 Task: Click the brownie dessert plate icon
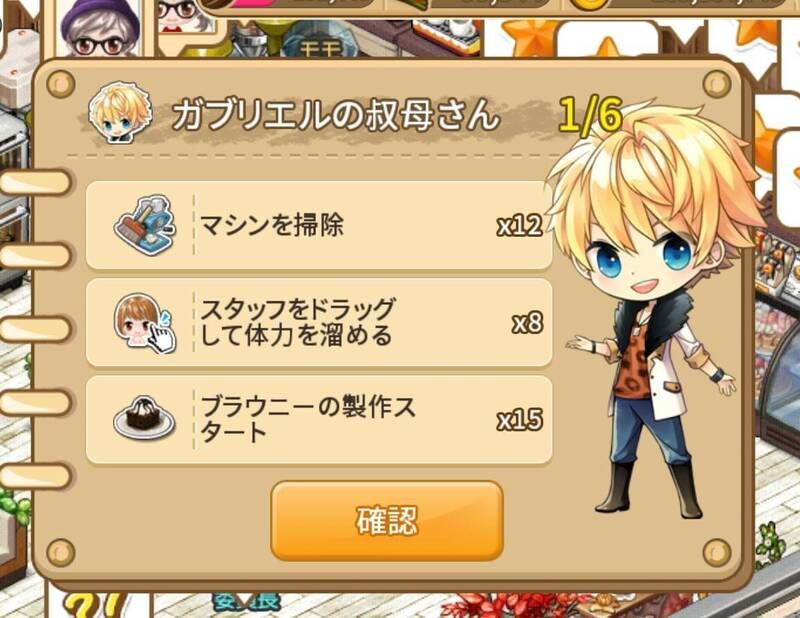pos(144,418)
